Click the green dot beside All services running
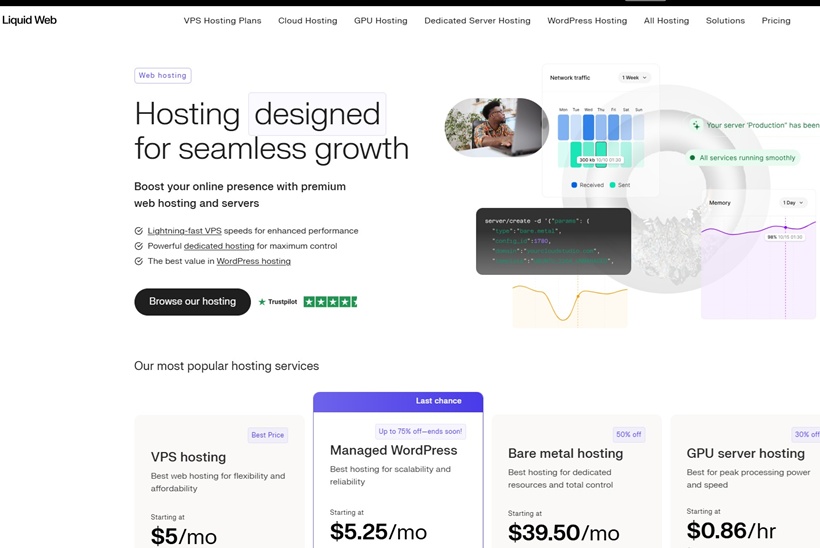This screenshot has height=548, width=820. [x=692, y=158]
